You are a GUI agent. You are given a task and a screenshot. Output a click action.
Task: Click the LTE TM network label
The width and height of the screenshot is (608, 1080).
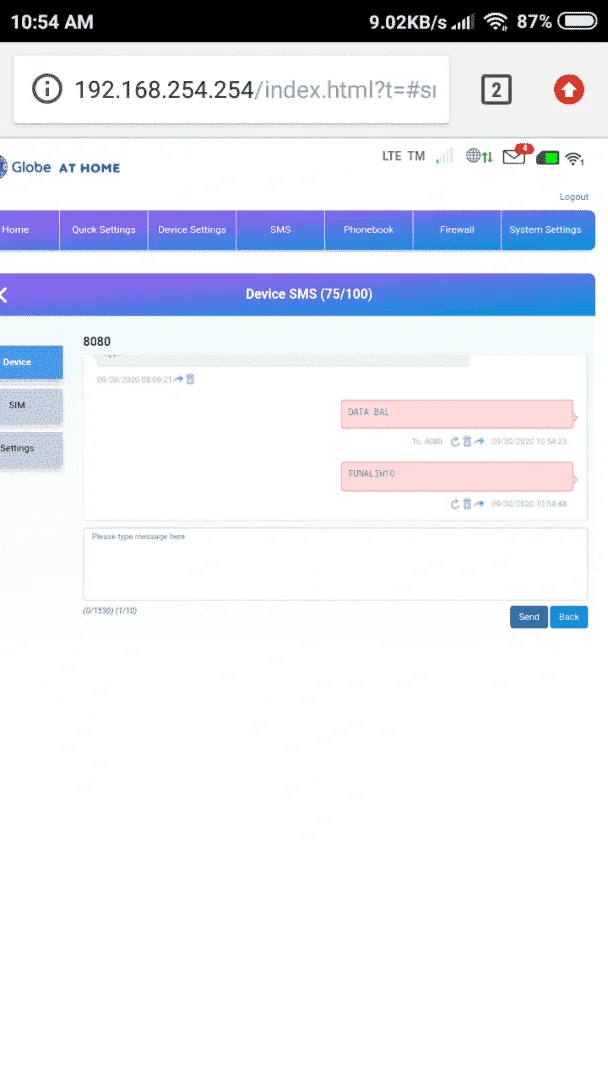(403, 156)
